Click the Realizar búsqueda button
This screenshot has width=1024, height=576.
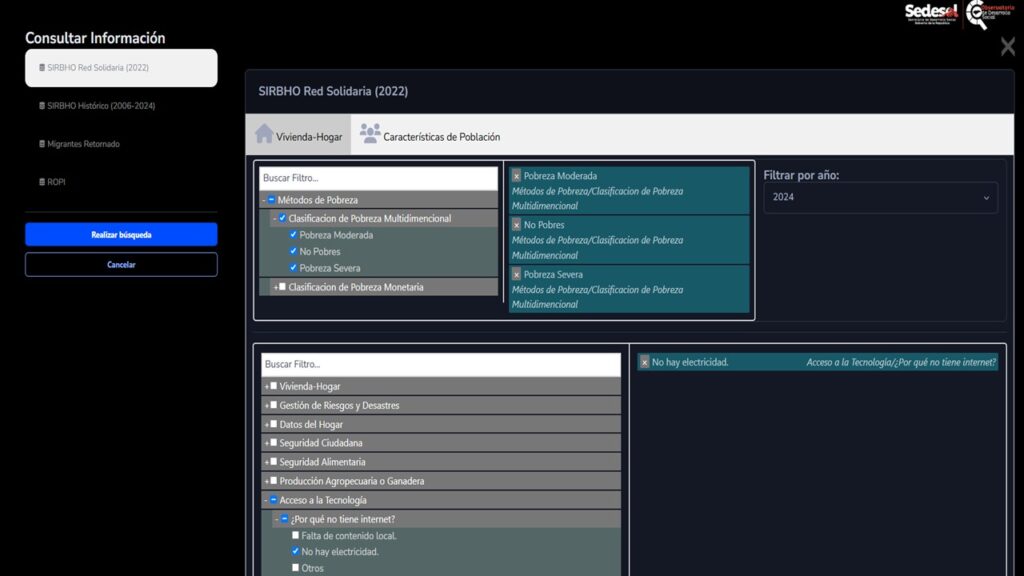[121, 235]
